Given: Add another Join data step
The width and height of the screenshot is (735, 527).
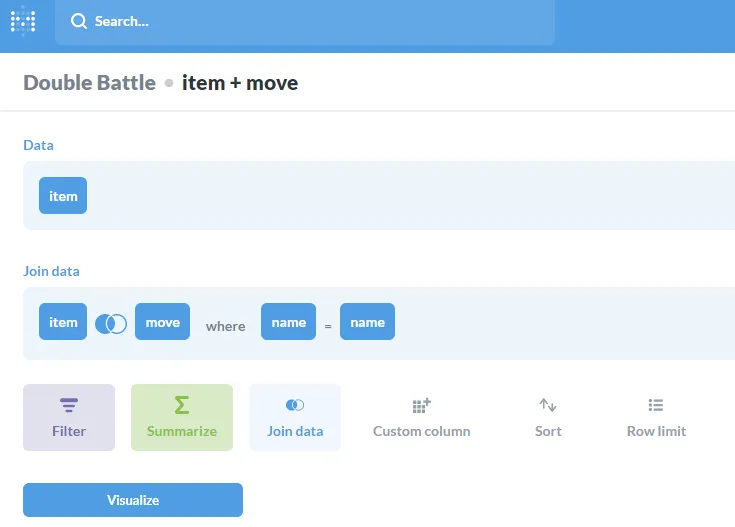Looking at the screenshot, I should (x=295, y=417).
